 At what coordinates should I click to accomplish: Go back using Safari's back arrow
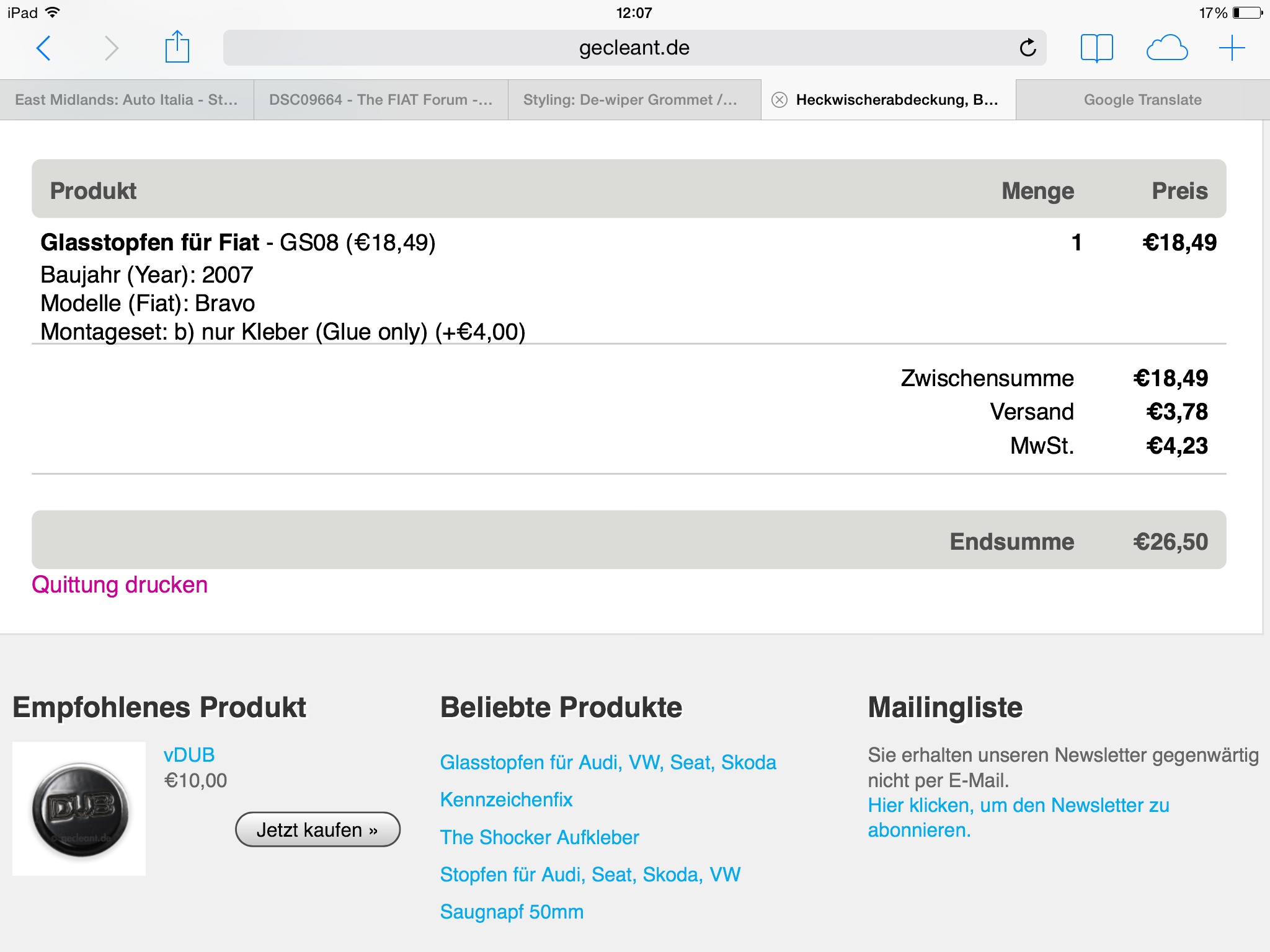coord(43,48)
